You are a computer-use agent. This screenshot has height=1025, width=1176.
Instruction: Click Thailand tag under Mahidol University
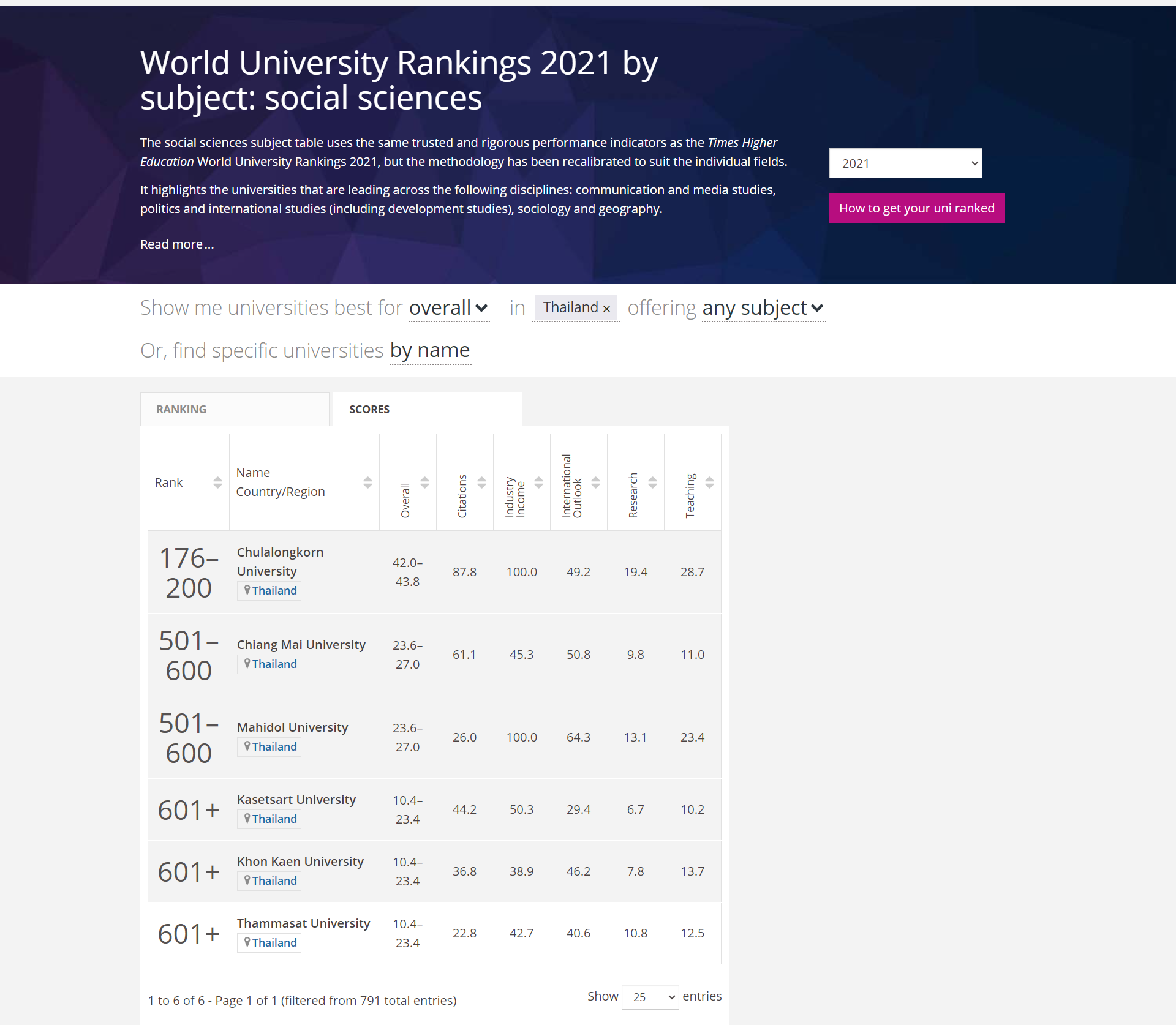269,746
